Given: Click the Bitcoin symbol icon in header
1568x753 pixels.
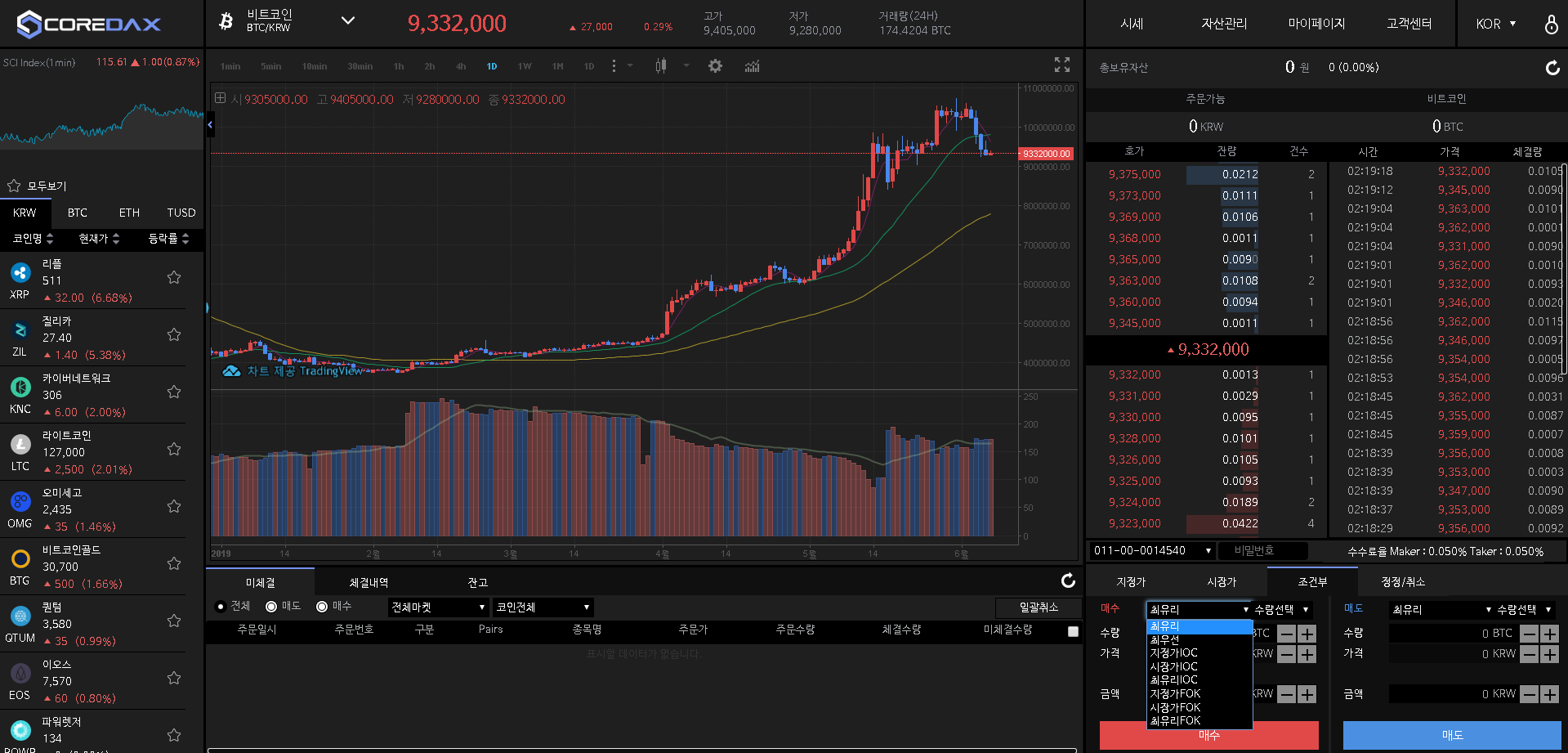Looking at the screenshot, I should tap(226, 21).
